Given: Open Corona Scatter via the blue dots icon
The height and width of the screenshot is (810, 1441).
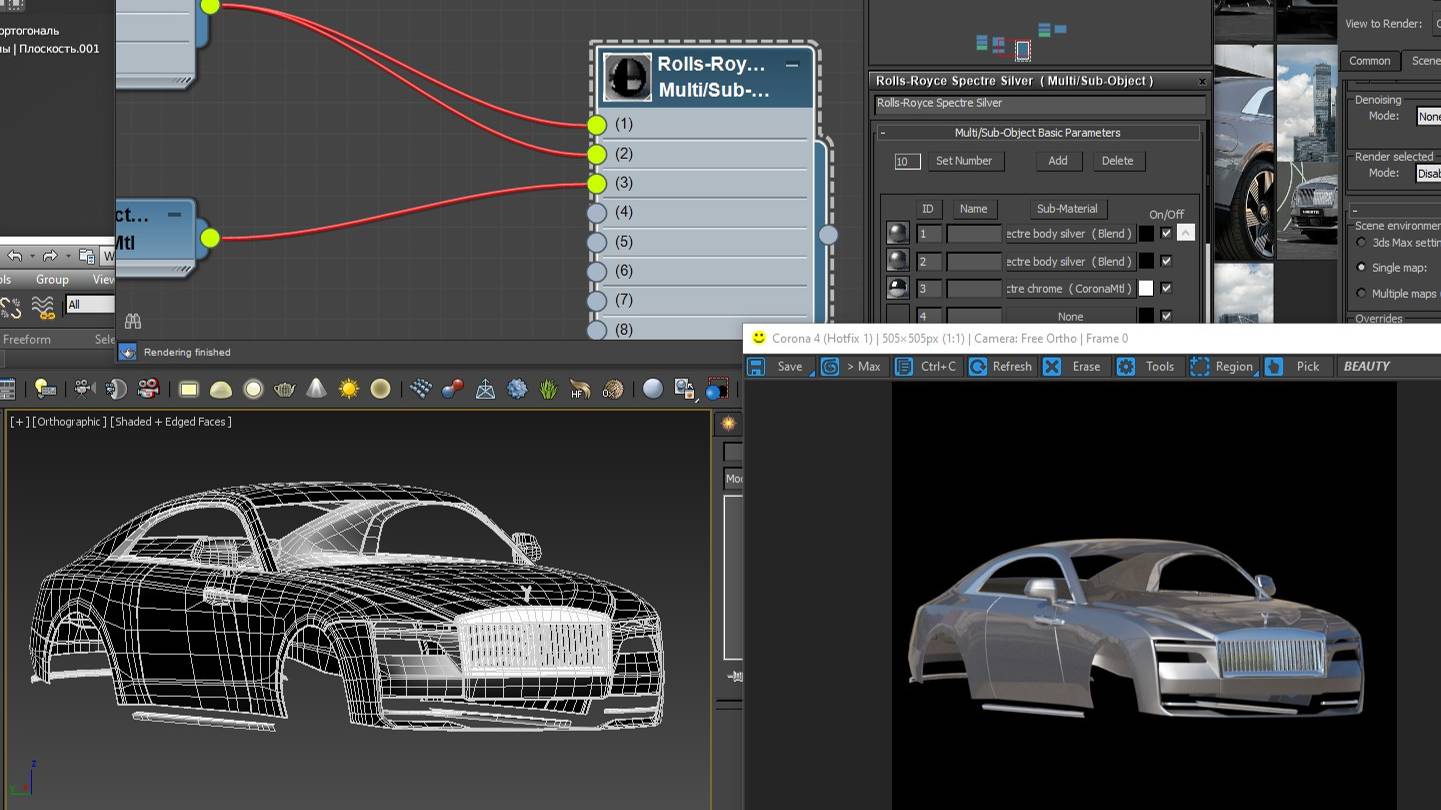Looking at the screenshot, I should (421, 389).
